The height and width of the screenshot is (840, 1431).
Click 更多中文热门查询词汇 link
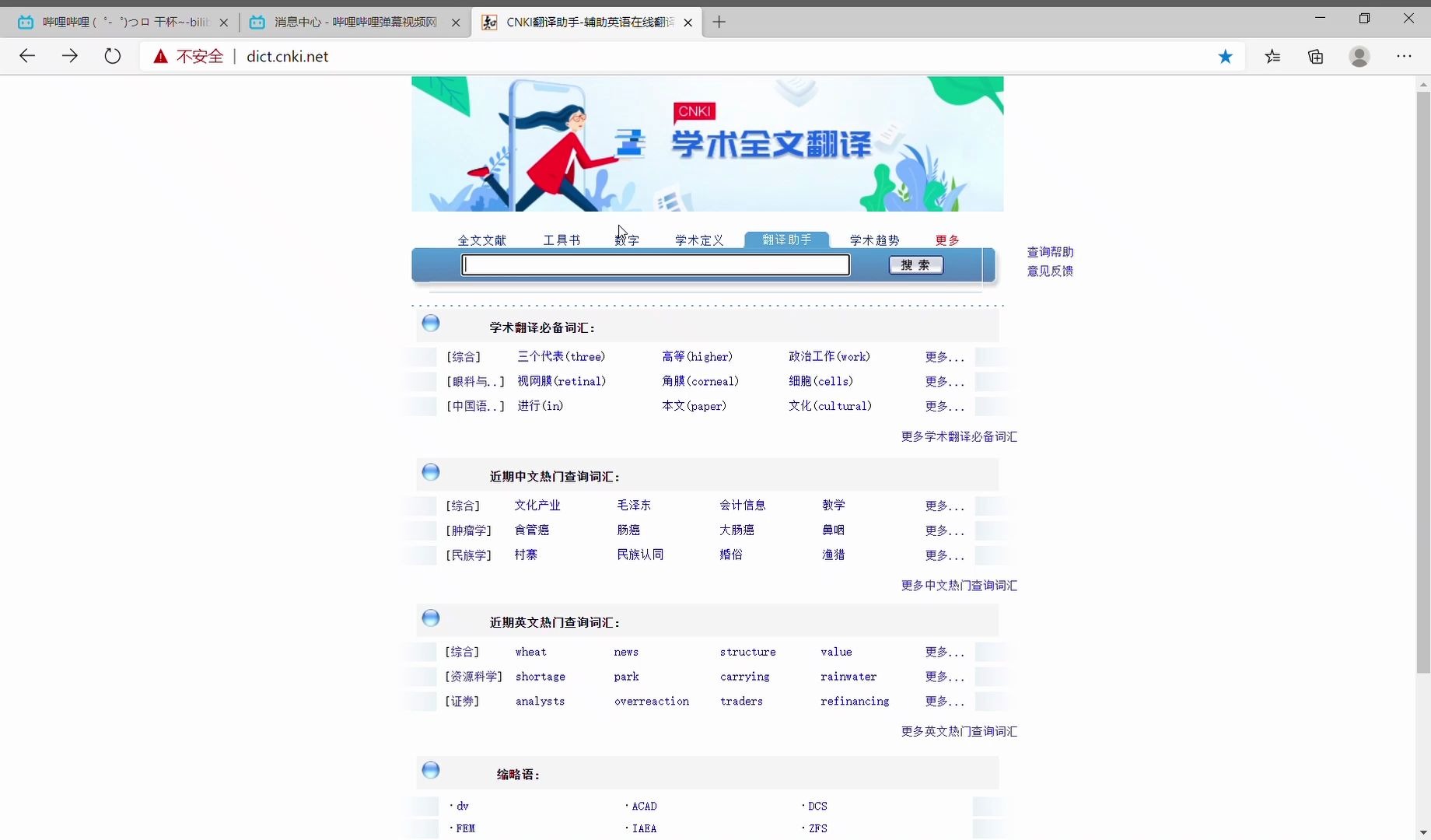(x=959, y=586)
